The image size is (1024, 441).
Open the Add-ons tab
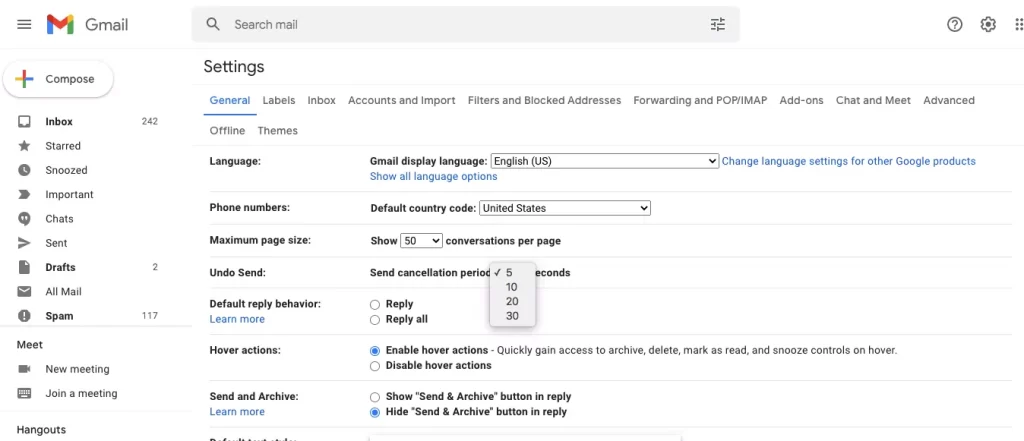click(801, 101)
